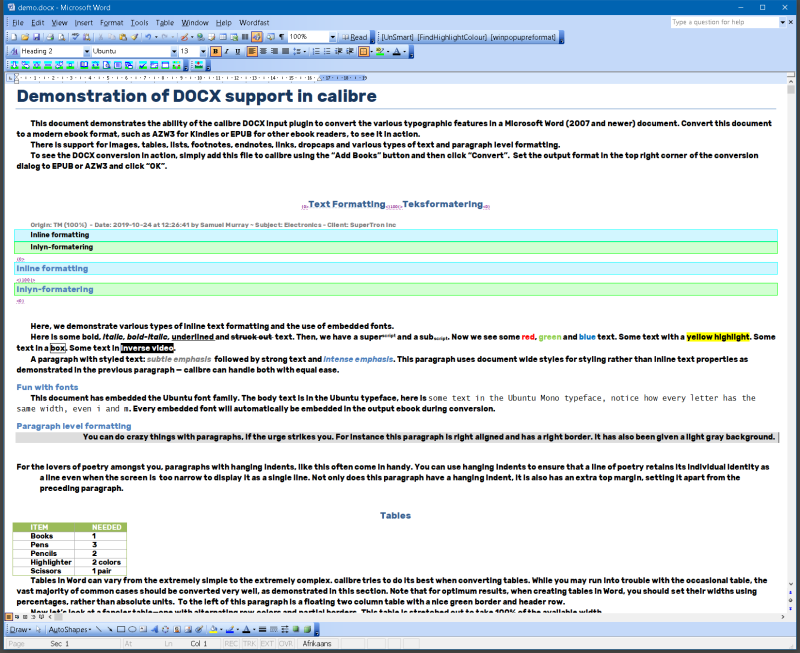Open Print Preview icon
The image size is (800, 653).
point(62,37)
